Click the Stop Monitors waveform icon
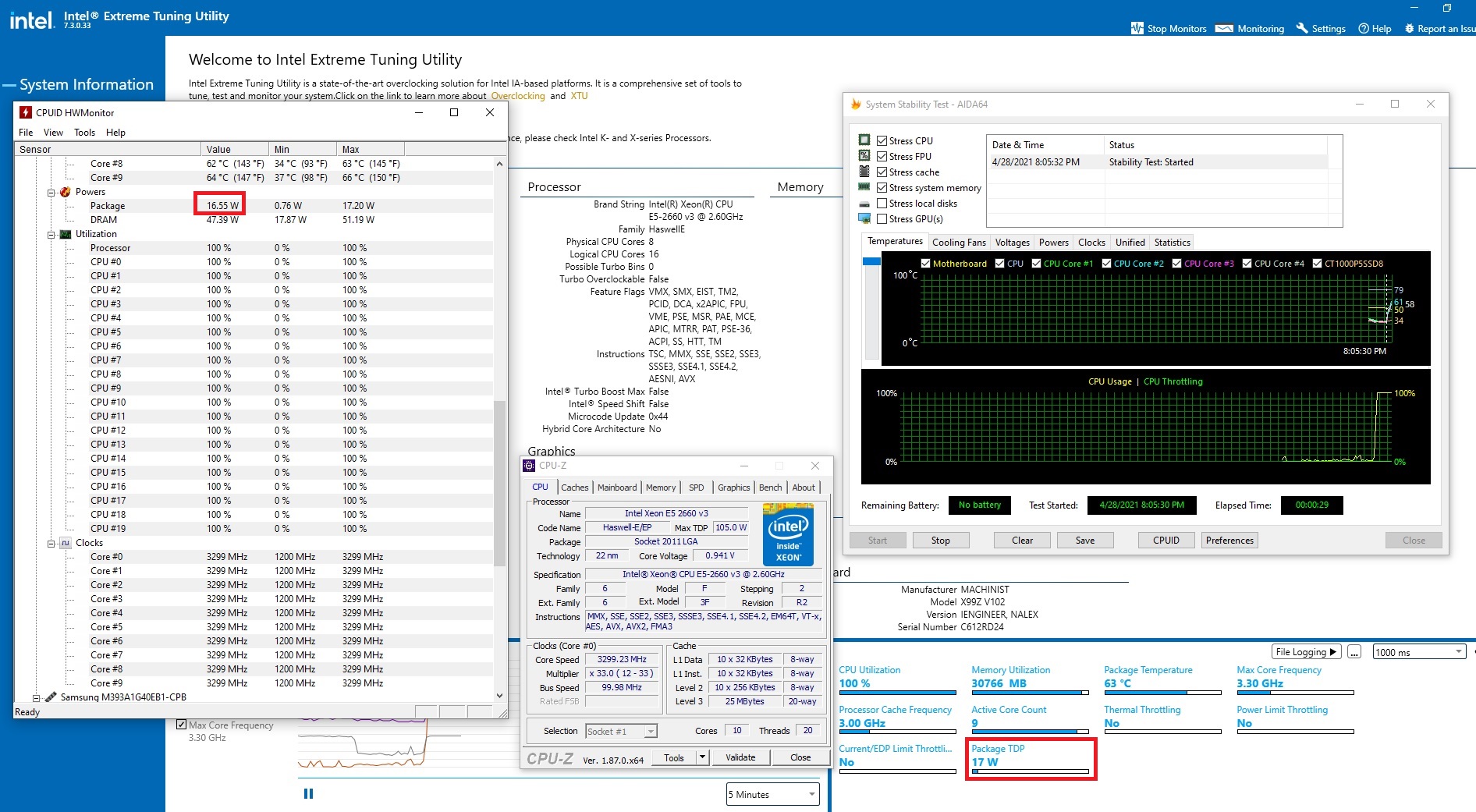This screenshot has height=812, width=1476. tap(1137, 28)
